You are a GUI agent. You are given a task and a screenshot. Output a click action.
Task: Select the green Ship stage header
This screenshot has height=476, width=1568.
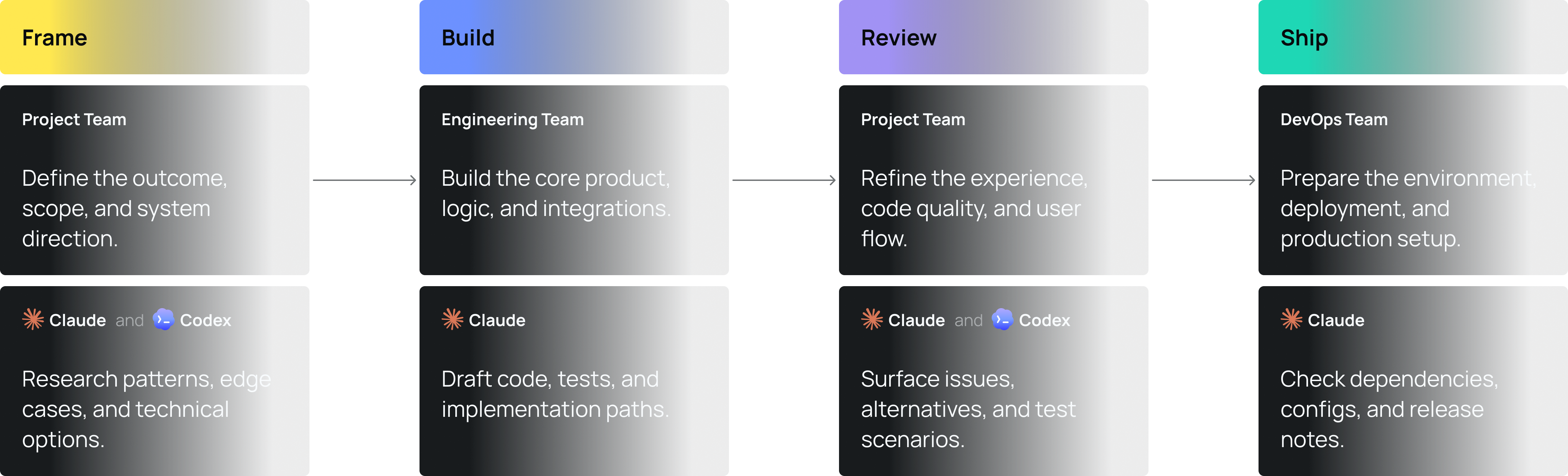tap(1413, 37)
